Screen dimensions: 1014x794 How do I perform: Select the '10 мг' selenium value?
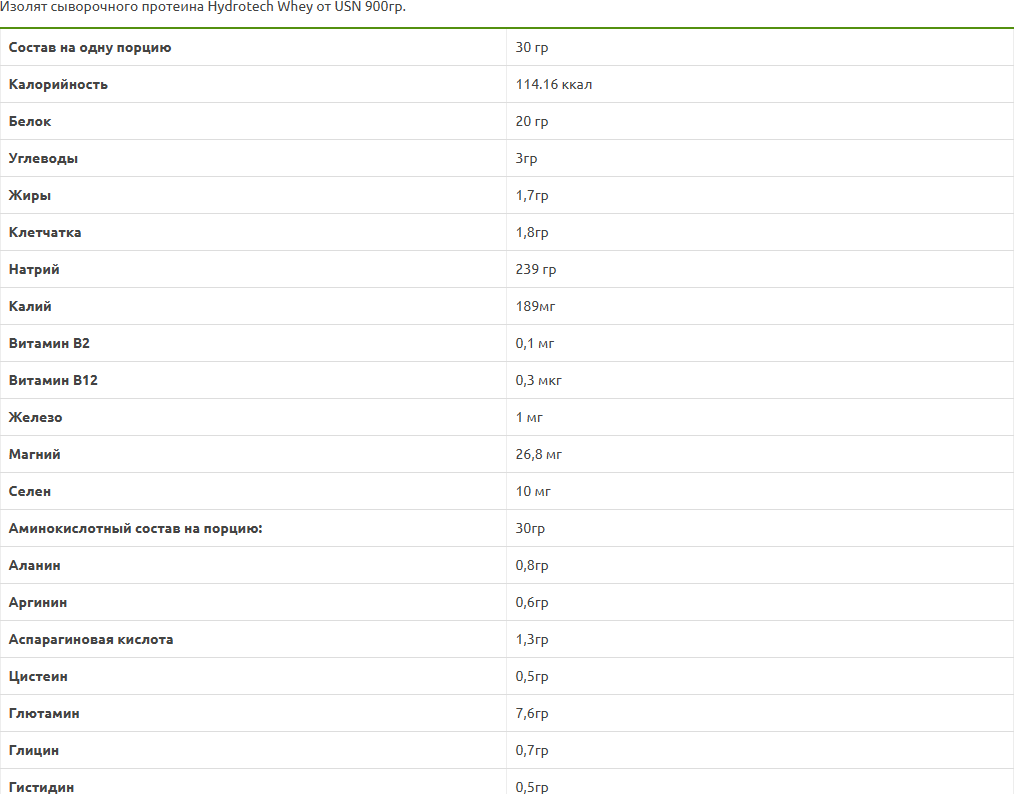[533, 491]
